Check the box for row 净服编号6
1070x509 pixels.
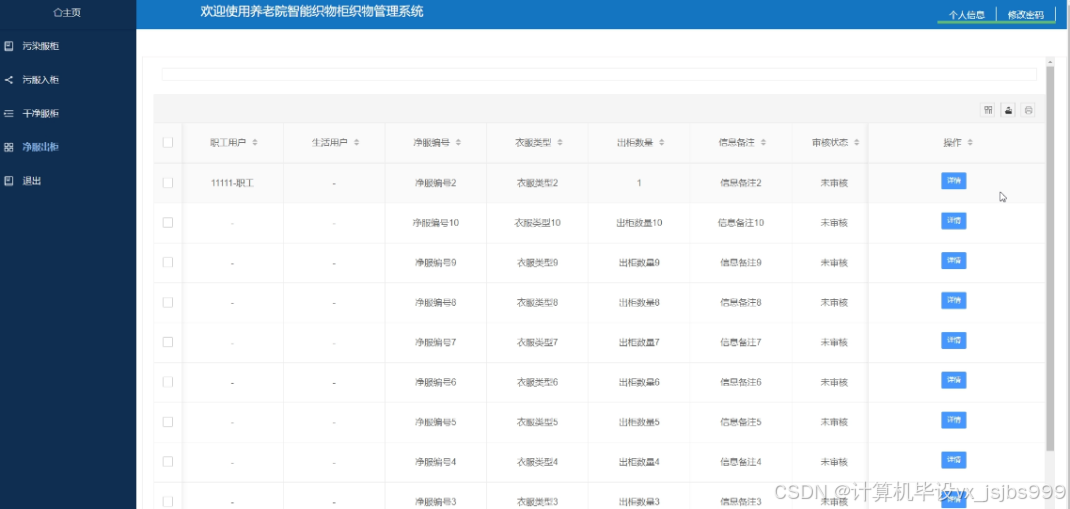[x=168, y=382]
